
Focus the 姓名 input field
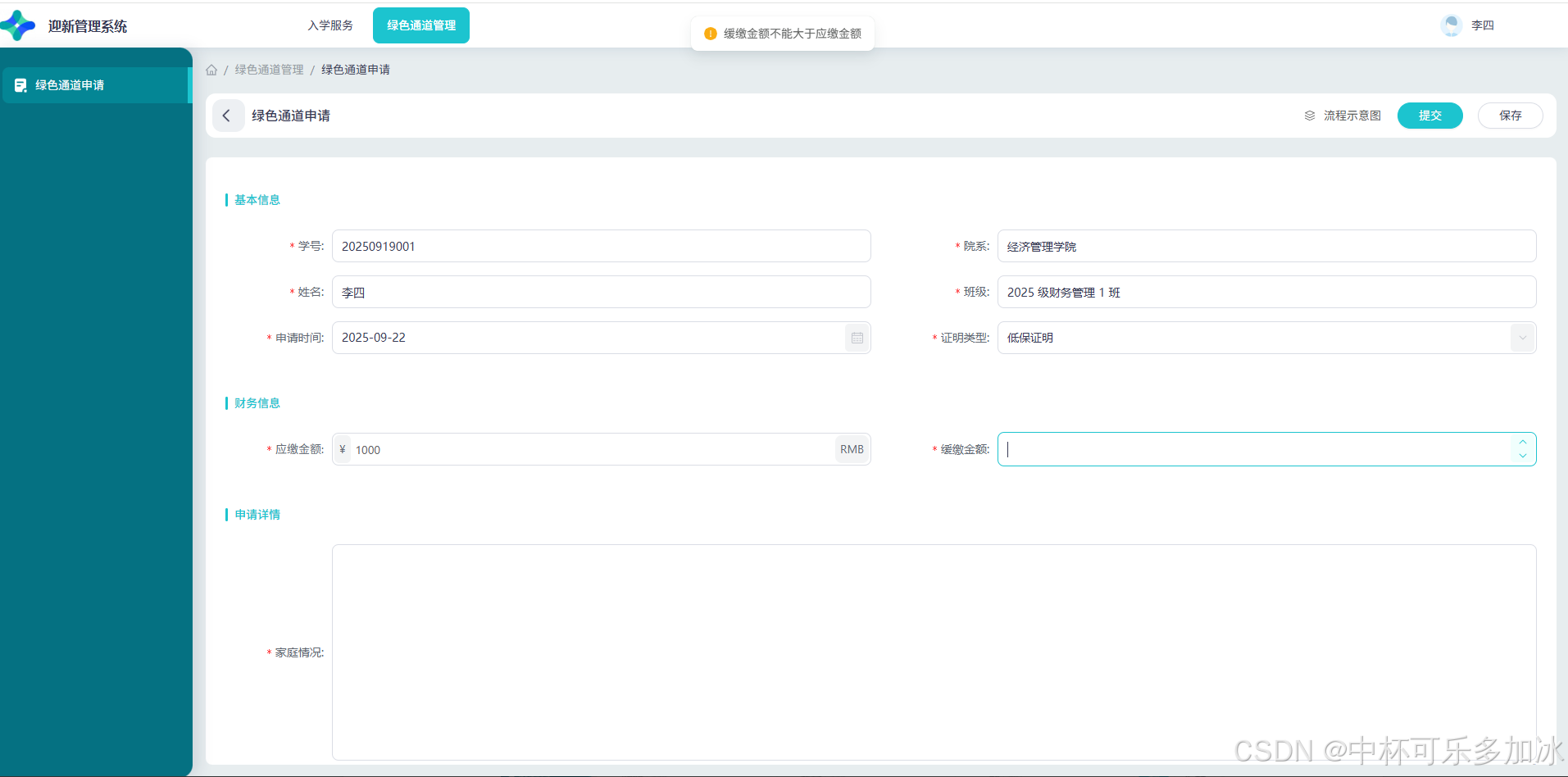(x=602, y=292)
